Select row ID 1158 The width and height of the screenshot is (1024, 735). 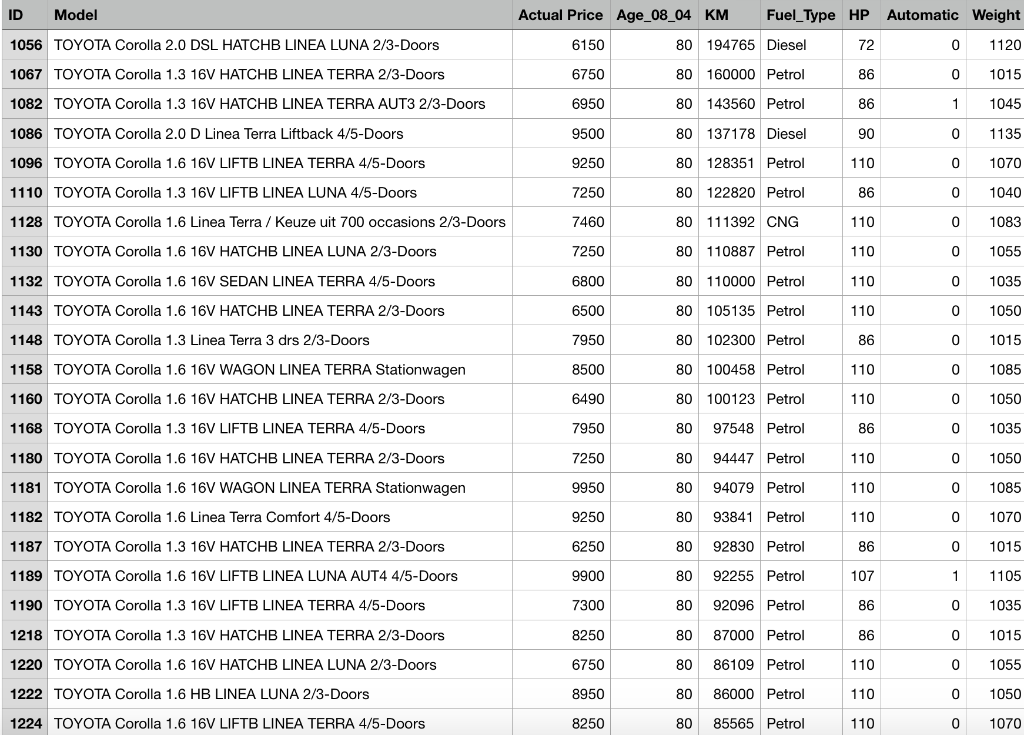[x=24, y=370]
